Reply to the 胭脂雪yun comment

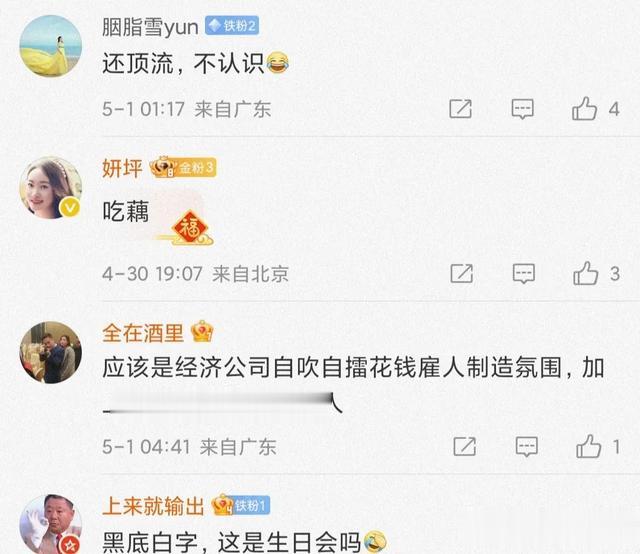coord(522,109)
